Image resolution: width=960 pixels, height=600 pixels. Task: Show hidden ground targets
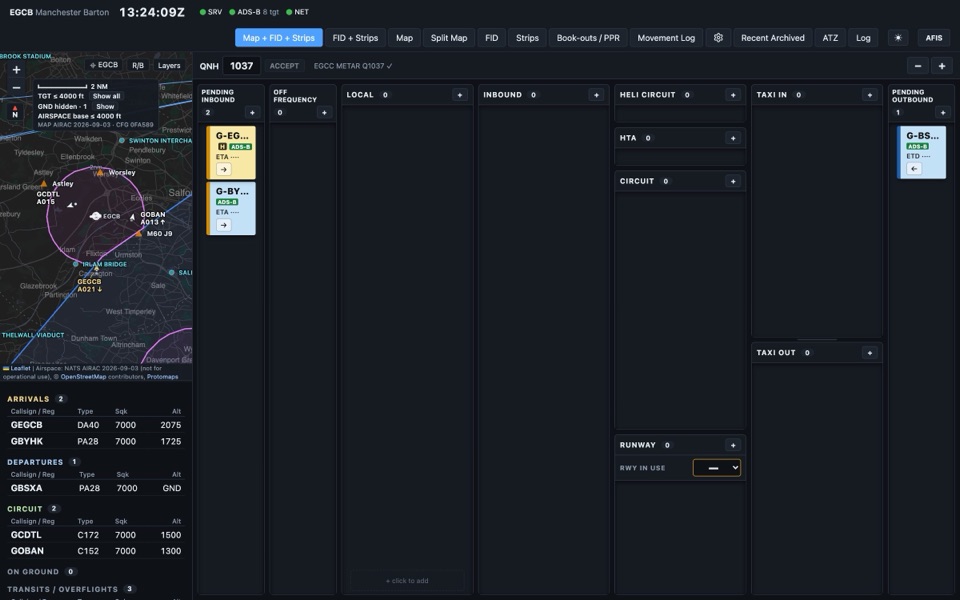pos(105,107)
